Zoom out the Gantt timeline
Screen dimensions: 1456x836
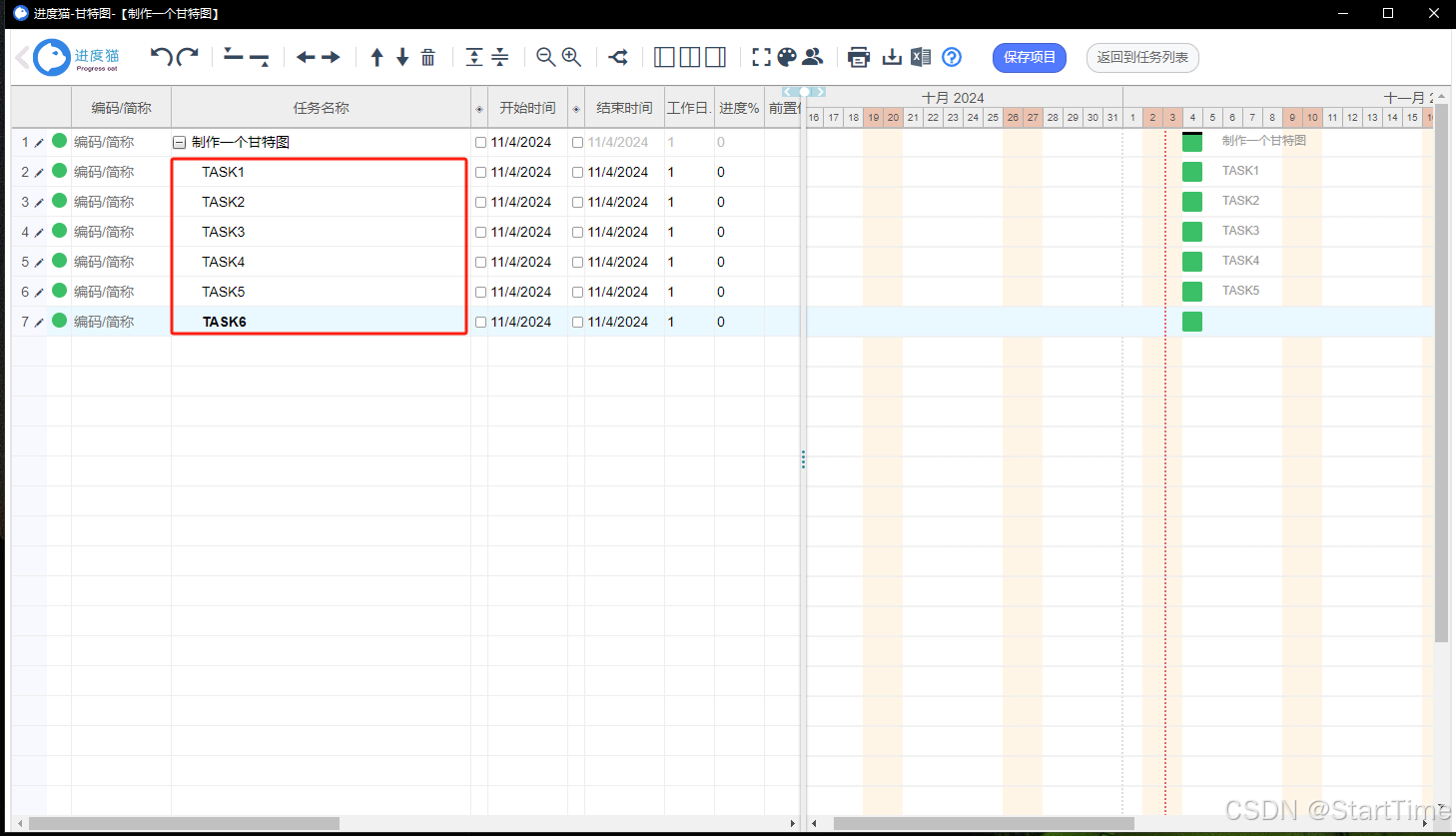point(545,57)
